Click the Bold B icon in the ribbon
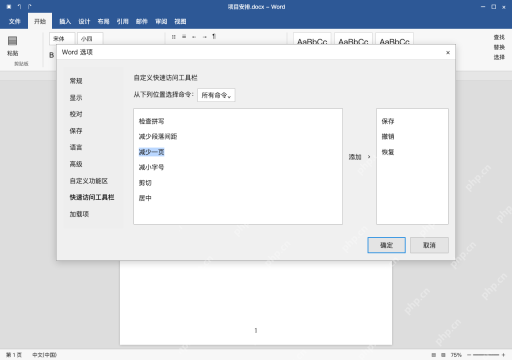The height and width of the screenshot is (360, 512). tap(52, 55)
